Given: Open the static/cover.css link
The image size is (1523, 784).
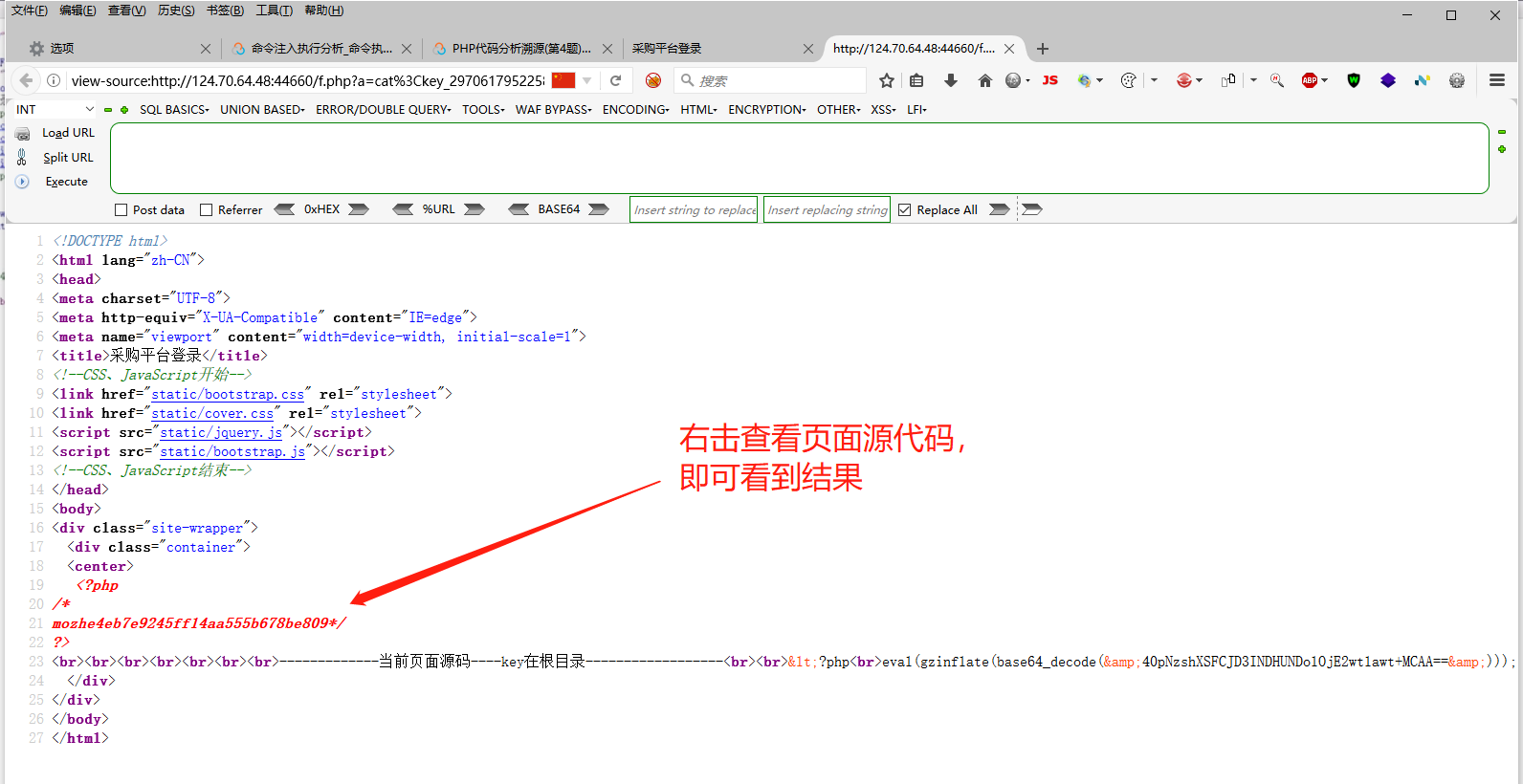Looking at the screenshot, I should 212,413.
